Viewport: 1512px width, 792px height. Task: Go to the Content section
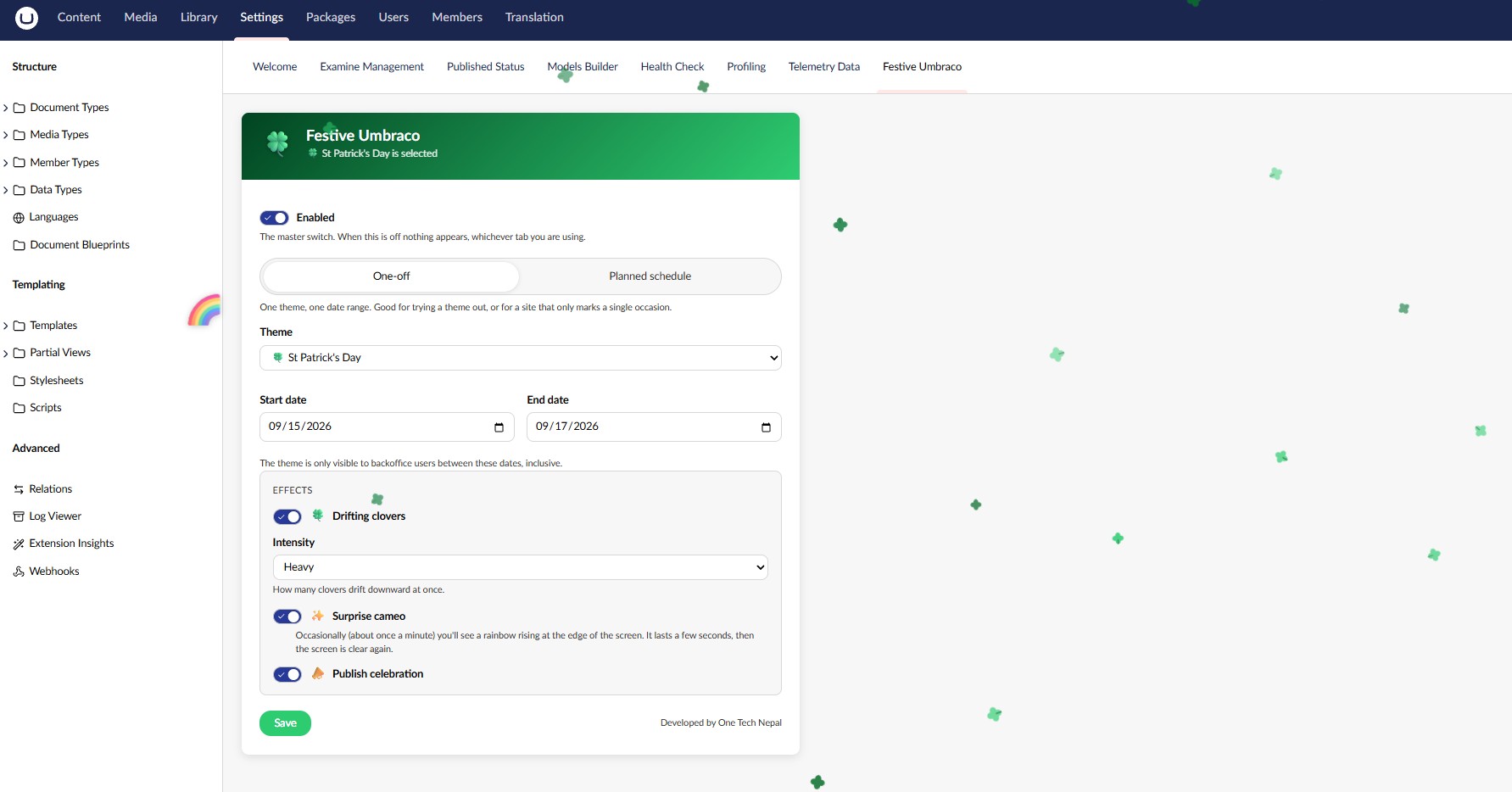[x=79, y=17]
